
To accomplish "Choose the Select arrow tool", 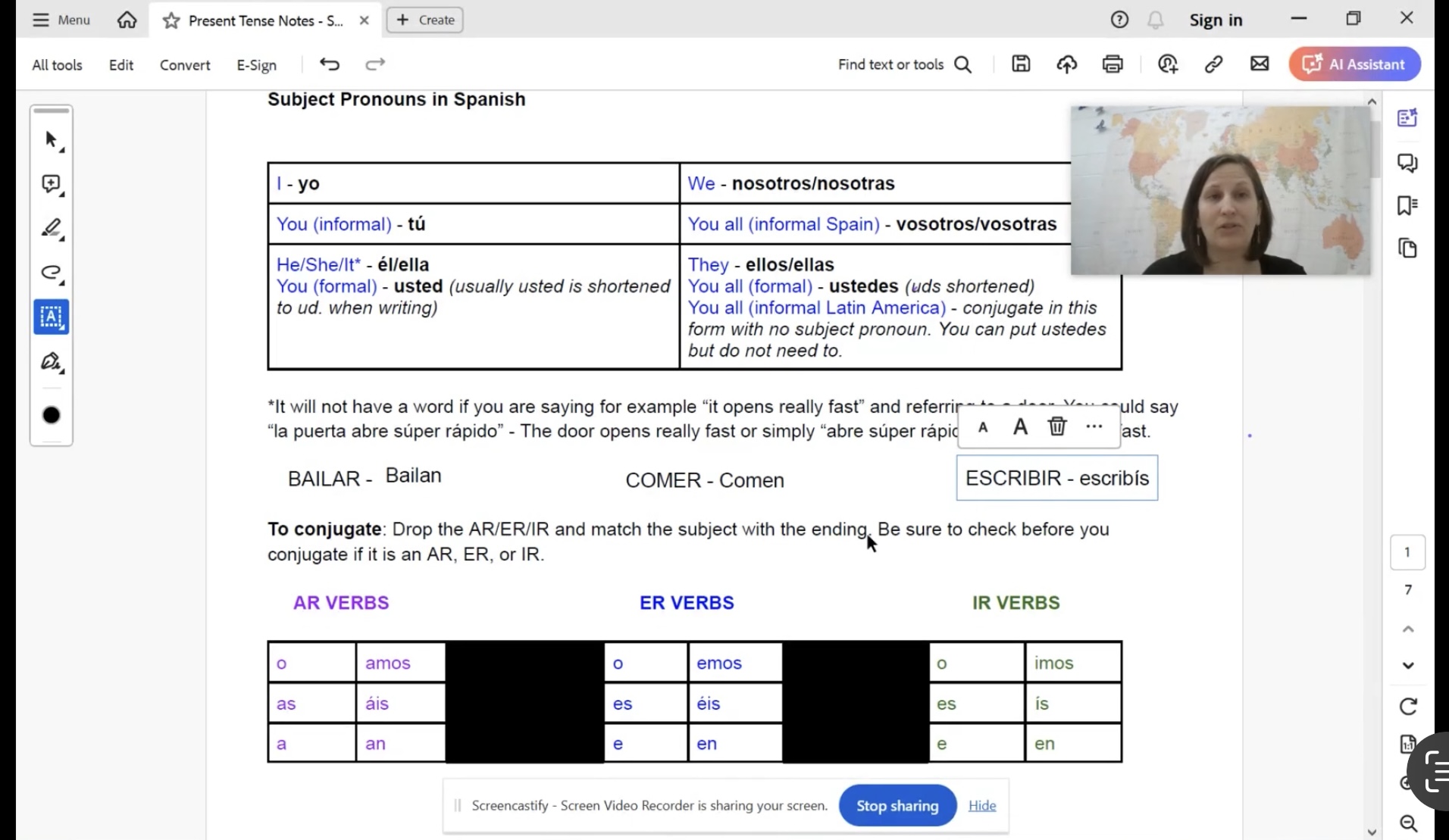I will coord(52,140).
